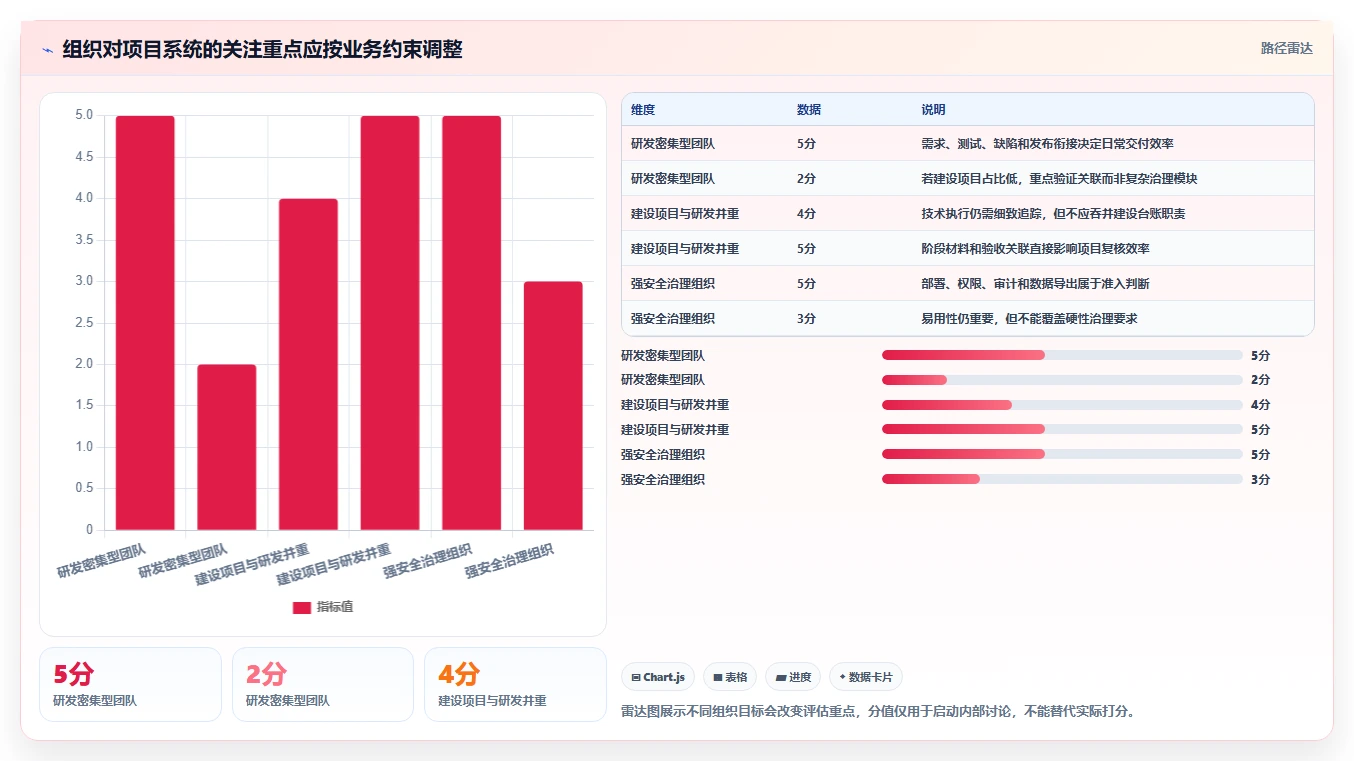Click the 研发密集型团队 progress bar showing 2分
Image resolution: width=1354 pixels, height=761 pixels.
coord(1062,380)
